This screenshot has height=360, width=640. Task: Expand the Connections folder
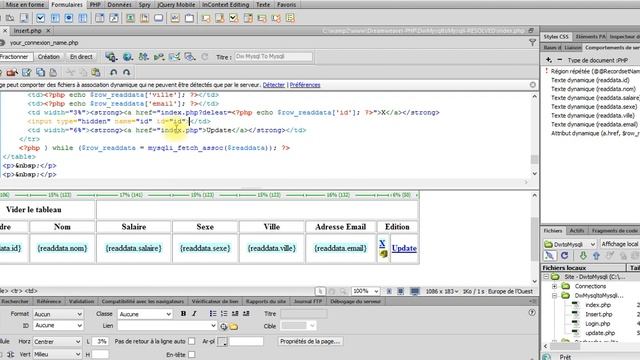555,286
